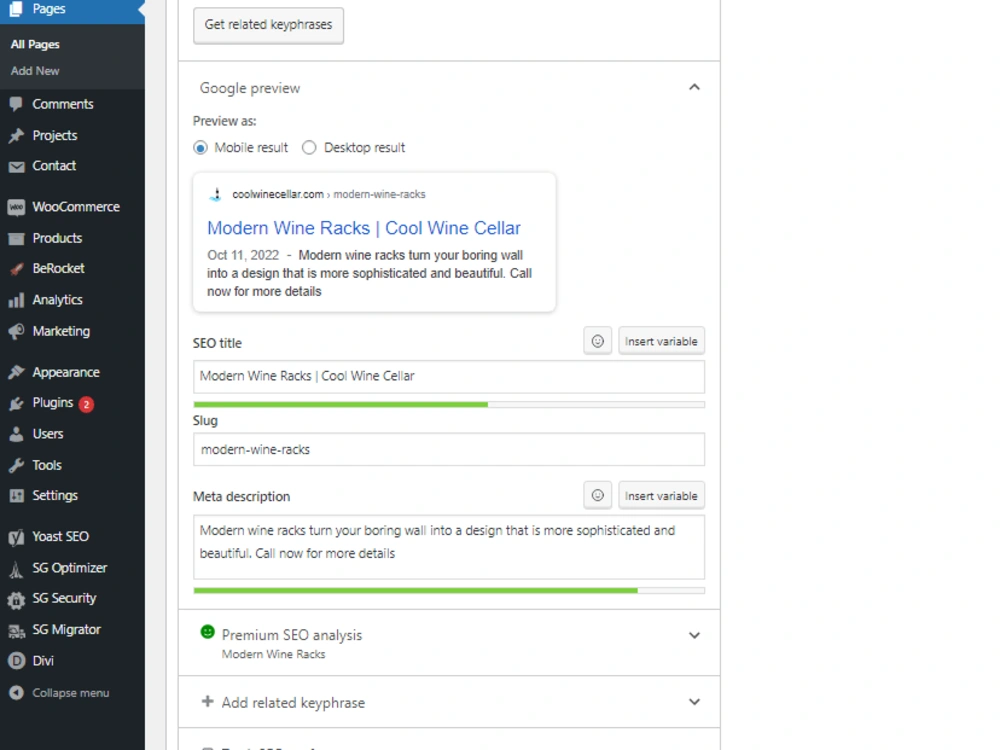Click the Divi circle D icon
The width and height of the screenshot is (1000, 750).
click(16, 661)
